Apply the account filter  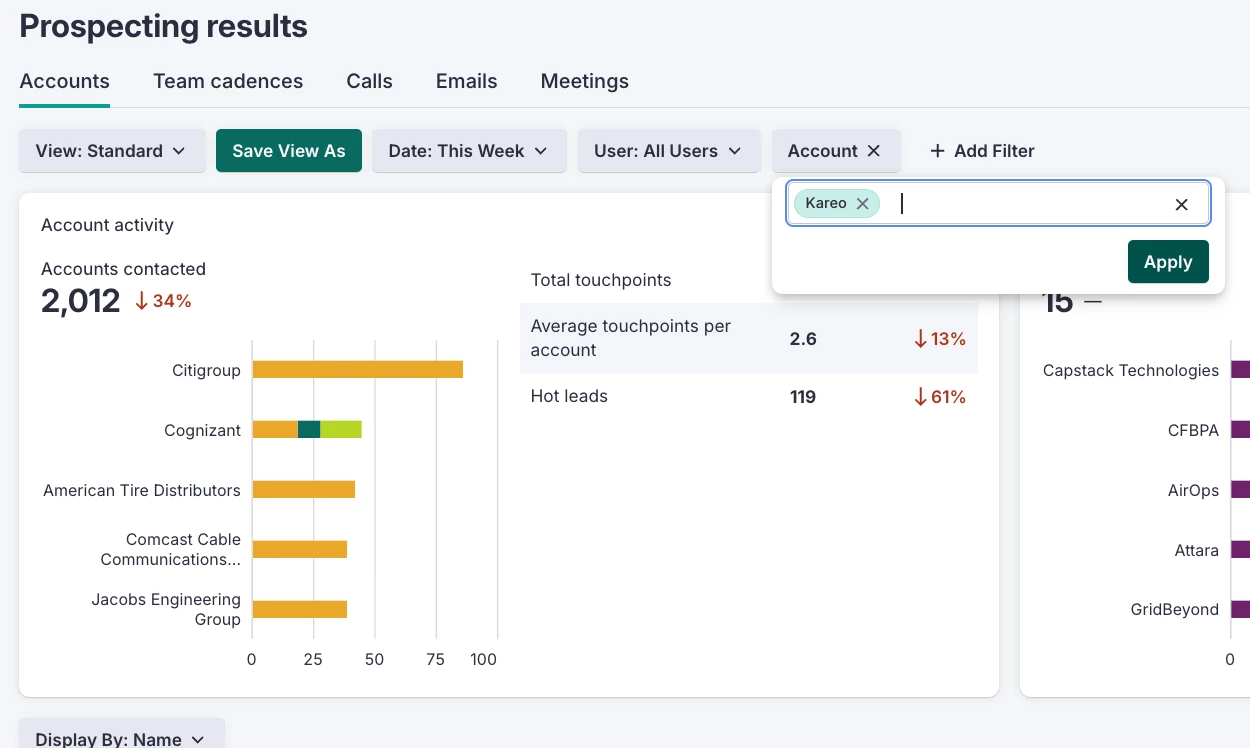pyautogui.click(x=1167, y=262)
